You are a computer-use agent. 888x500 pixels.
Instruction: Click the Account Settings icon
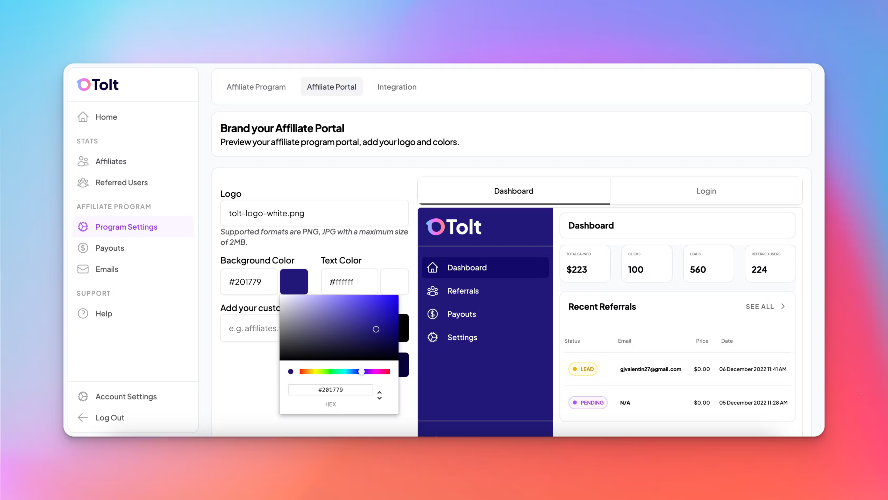[x=83, y=396]
